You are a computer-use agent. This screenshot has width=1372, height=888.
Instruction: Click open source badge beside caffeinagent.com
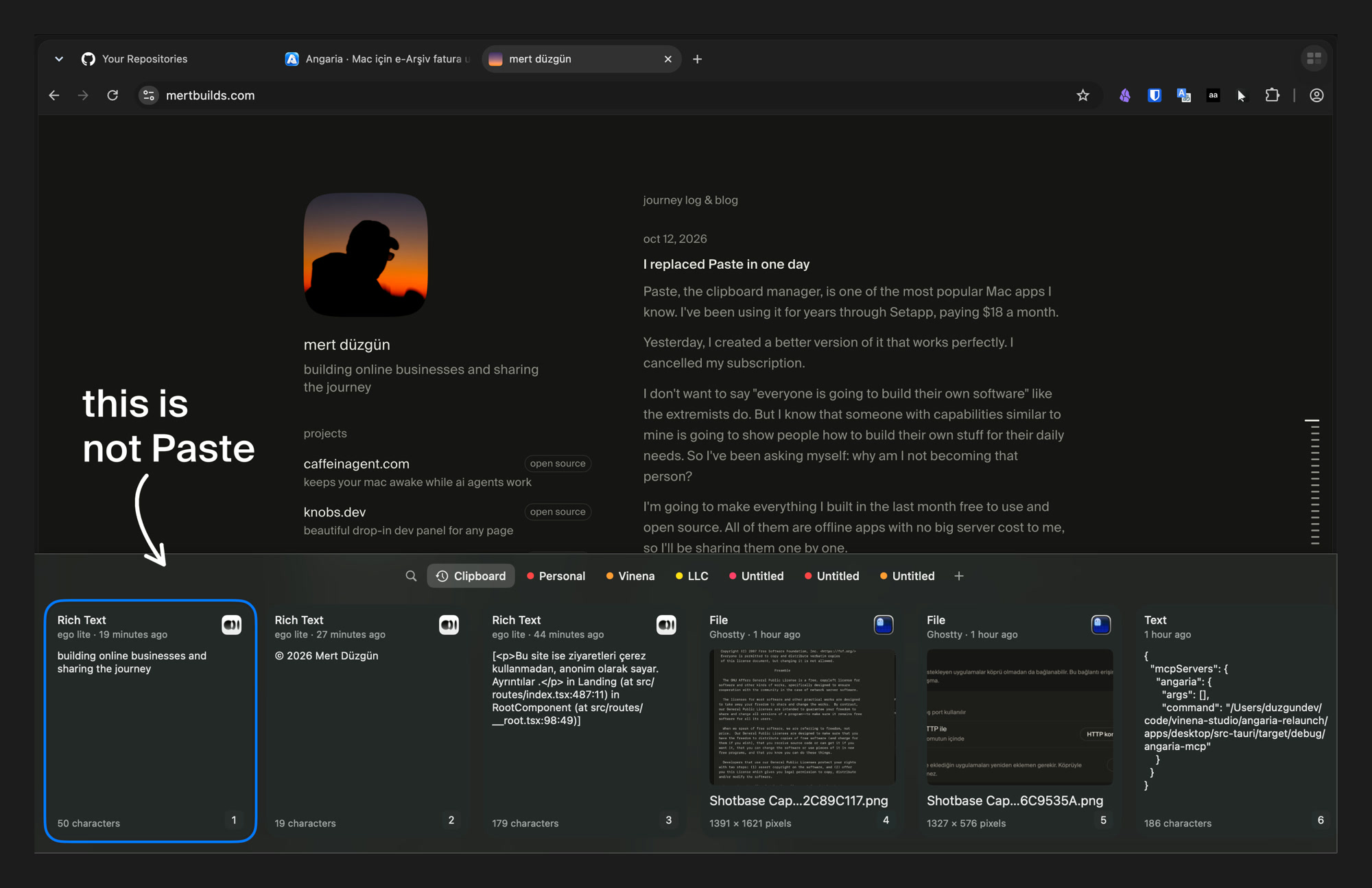tap(558, 464)
